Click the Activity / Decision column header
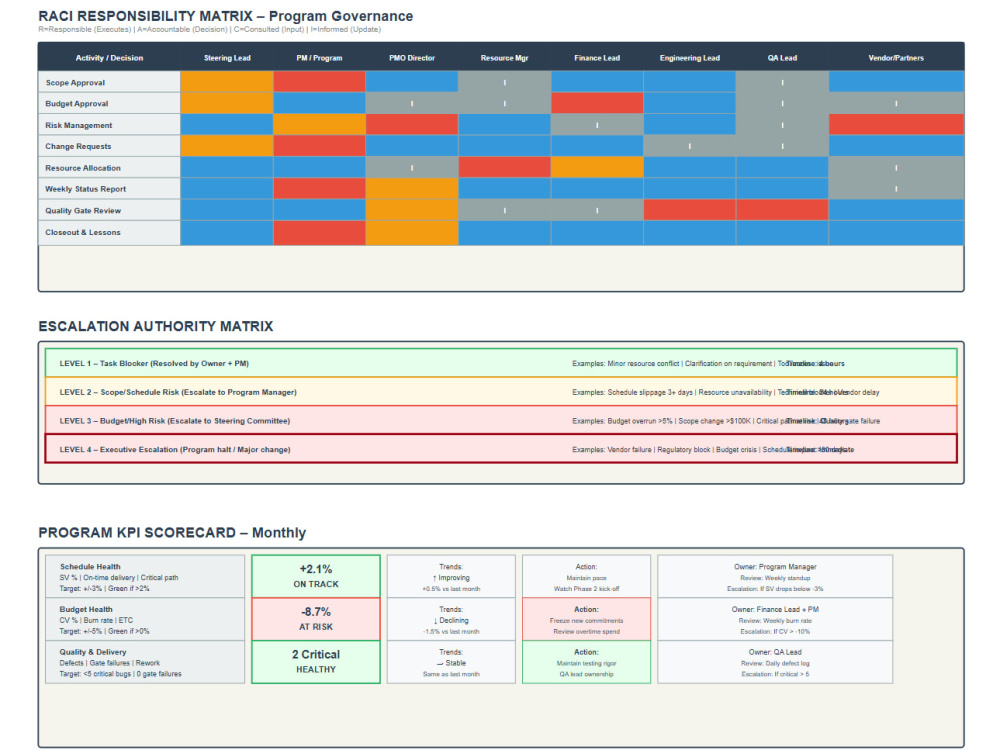1000x750 pixels. pos(109,57)
